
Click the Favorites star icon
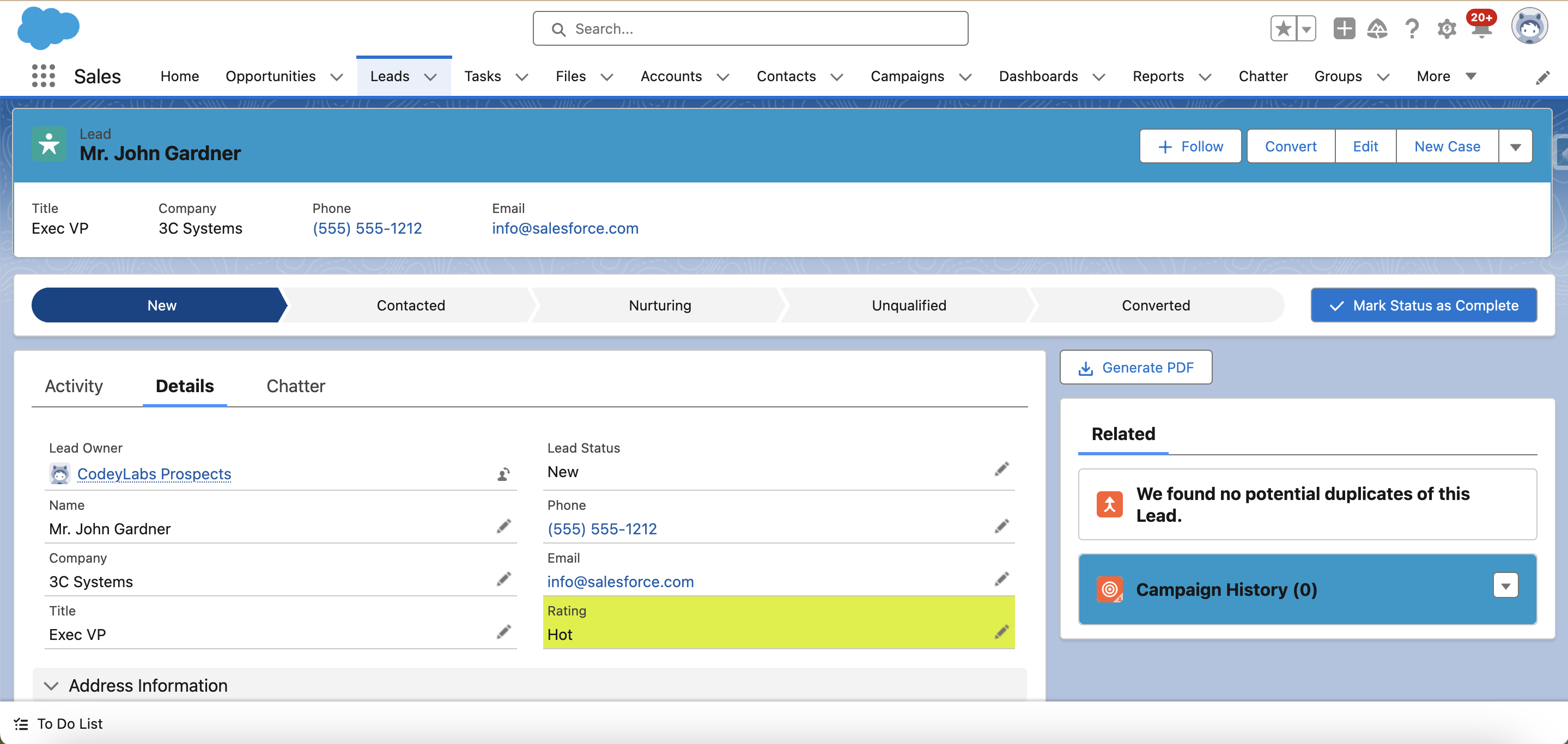[x=1283, y=28]
